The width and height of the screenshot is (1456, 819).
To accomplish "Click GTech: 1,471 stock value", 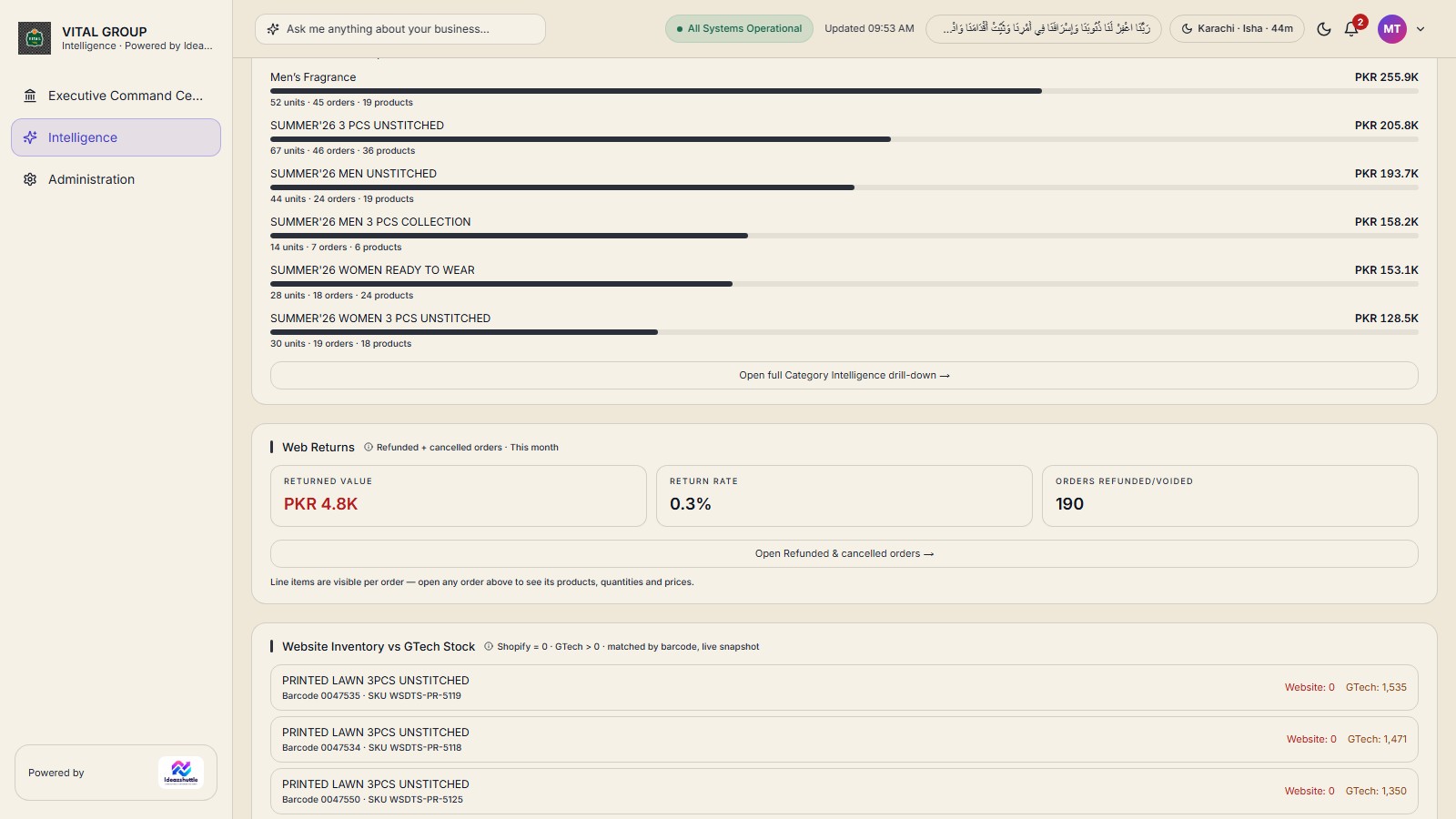I will pyautogui.click(x=1377, y=739).
